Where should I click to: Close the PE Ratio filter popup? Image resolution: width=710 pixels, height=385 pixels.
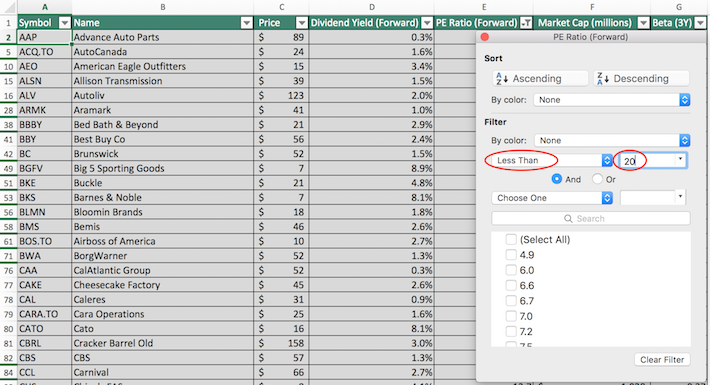[x=485, y=37]
